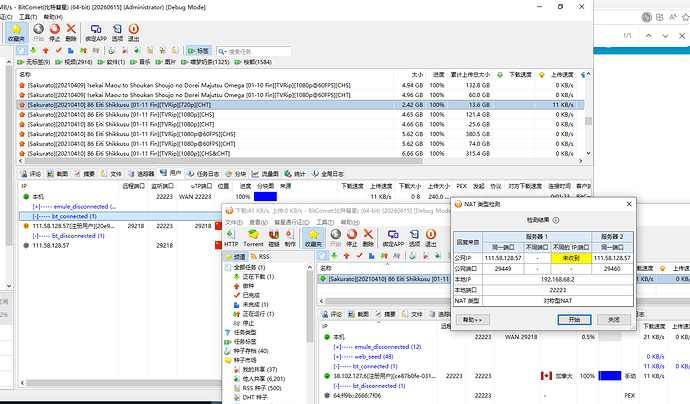Screen dimensions: 690x404
Task: Click 帮助>> button in NAT dialog
Action: coord(473,320)
